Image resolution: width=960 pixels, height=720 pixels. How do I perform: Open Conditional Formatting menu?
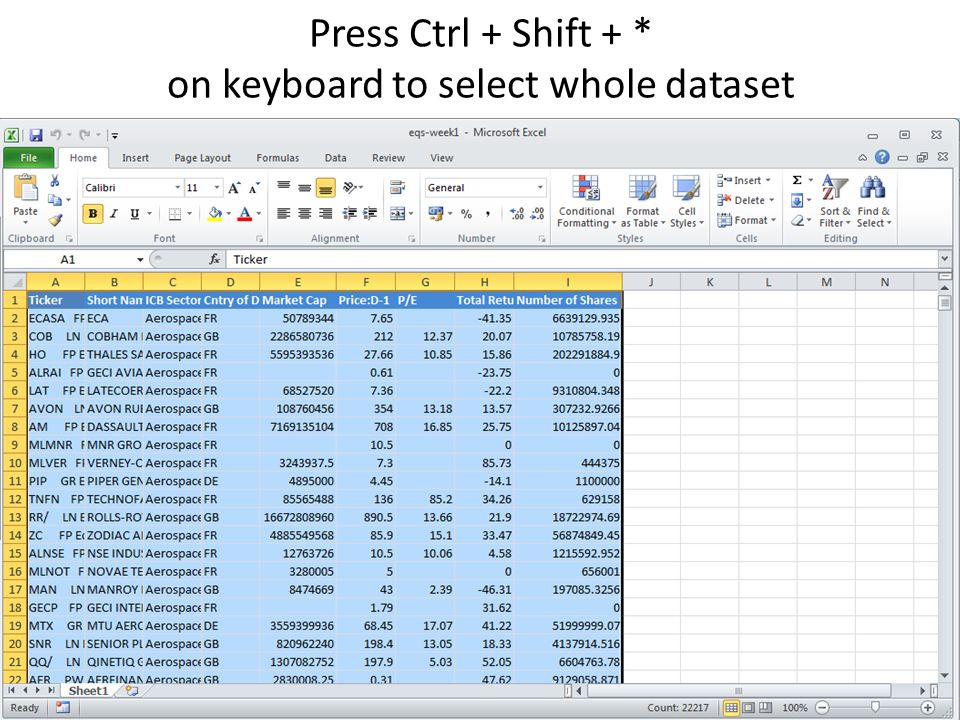[586, 201]
